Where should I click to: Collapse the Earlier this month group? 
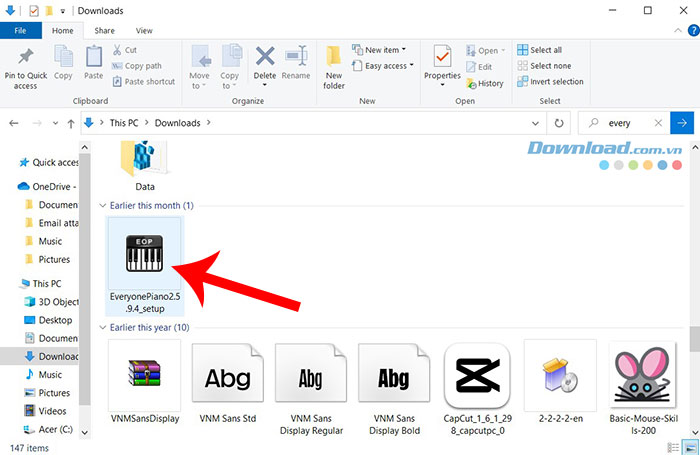103,205
